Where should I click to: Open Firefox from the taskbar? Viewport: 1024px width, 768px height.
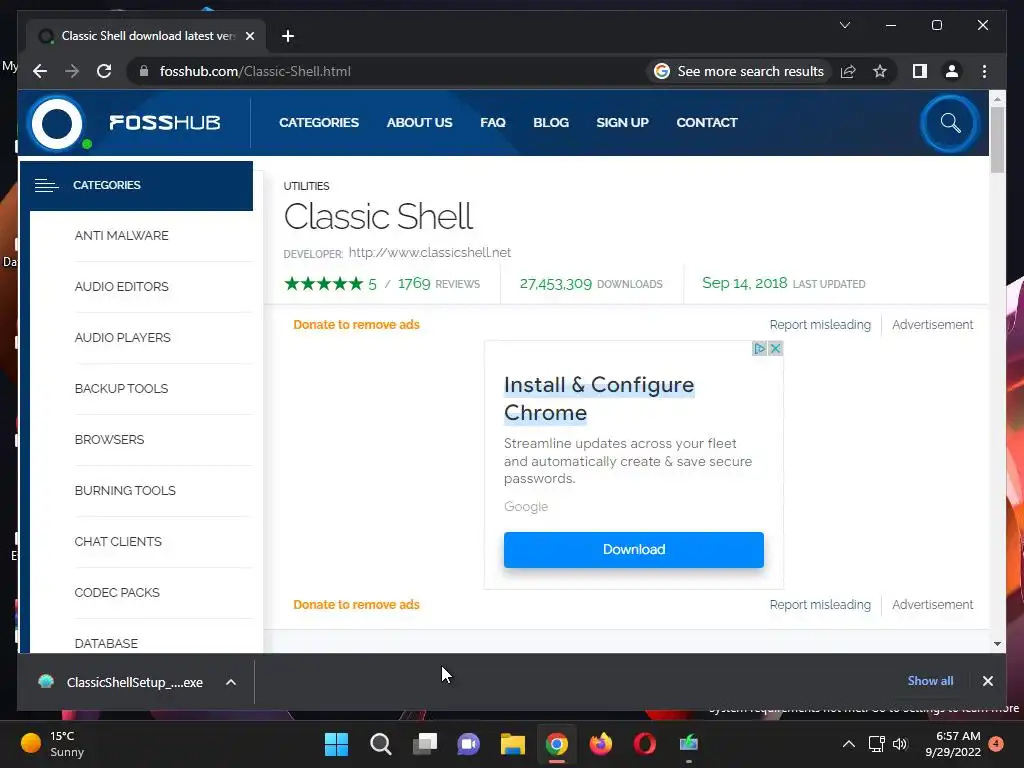[x=601, y=744]
